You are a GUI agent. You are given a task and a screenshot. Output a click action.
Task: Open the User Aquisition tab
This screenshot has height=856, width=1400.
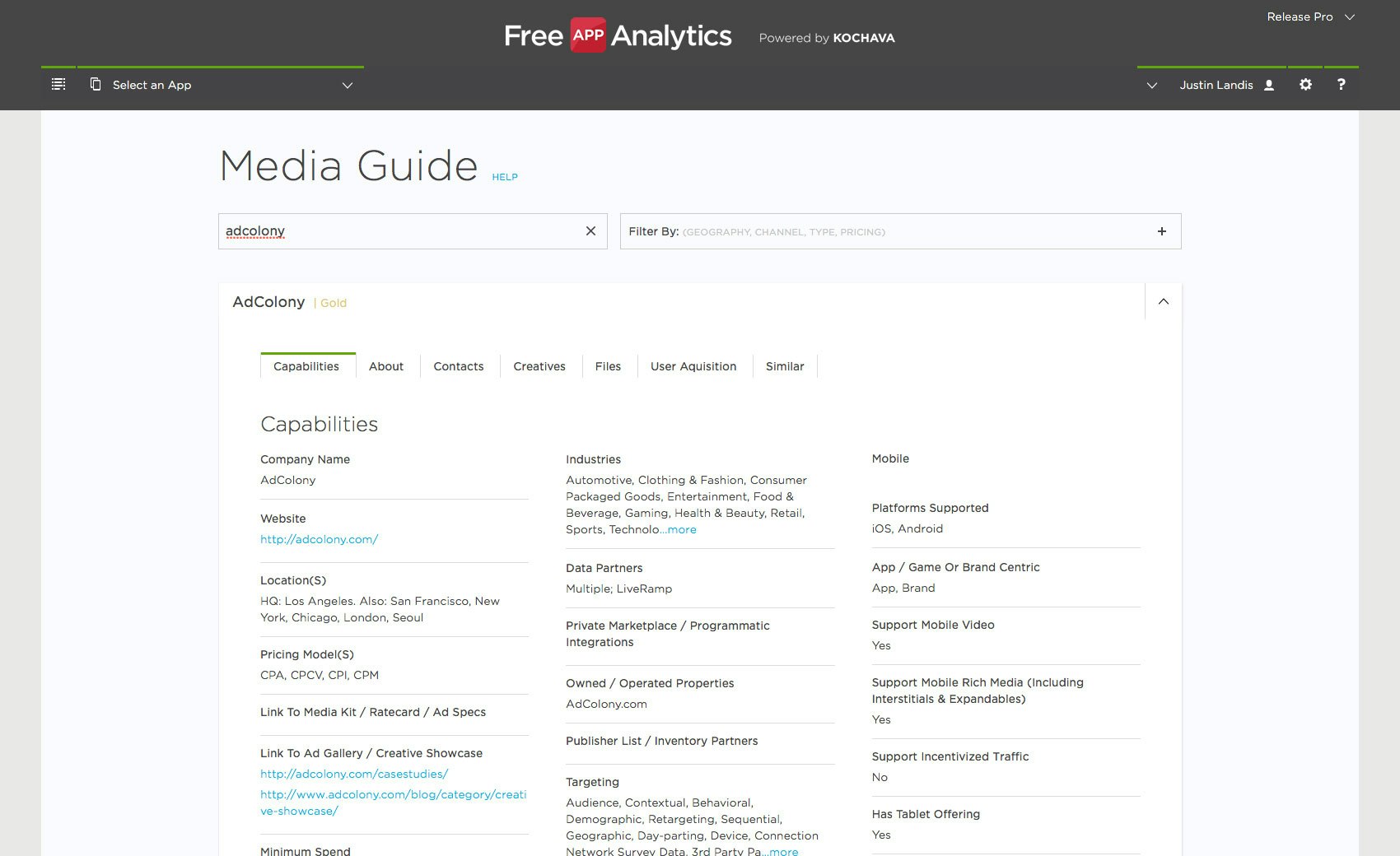click(693, 366)
